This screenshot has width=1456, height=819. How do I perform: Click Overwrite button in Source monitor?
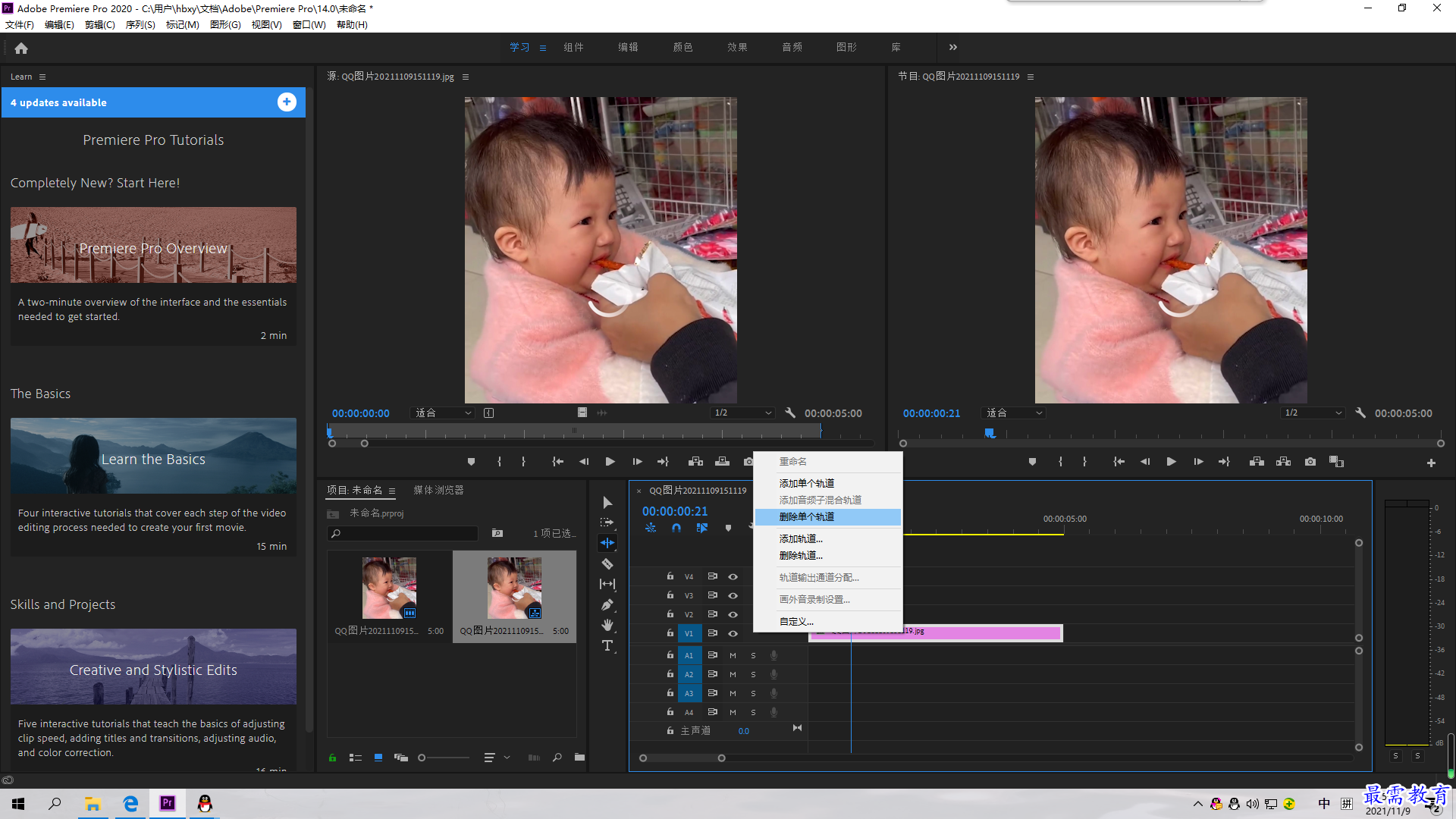coord(723,461)
